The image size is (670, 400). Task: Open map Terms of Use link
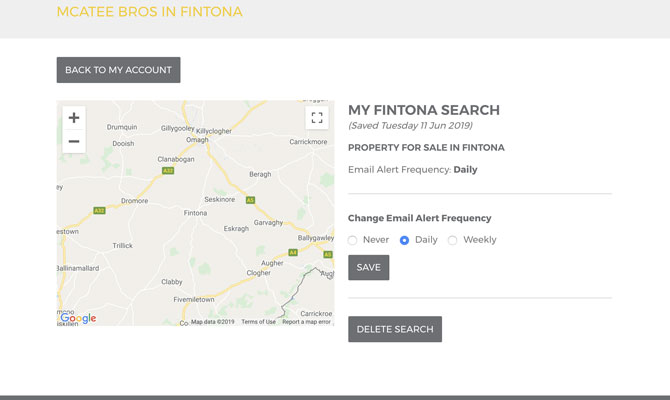point(258,322)
